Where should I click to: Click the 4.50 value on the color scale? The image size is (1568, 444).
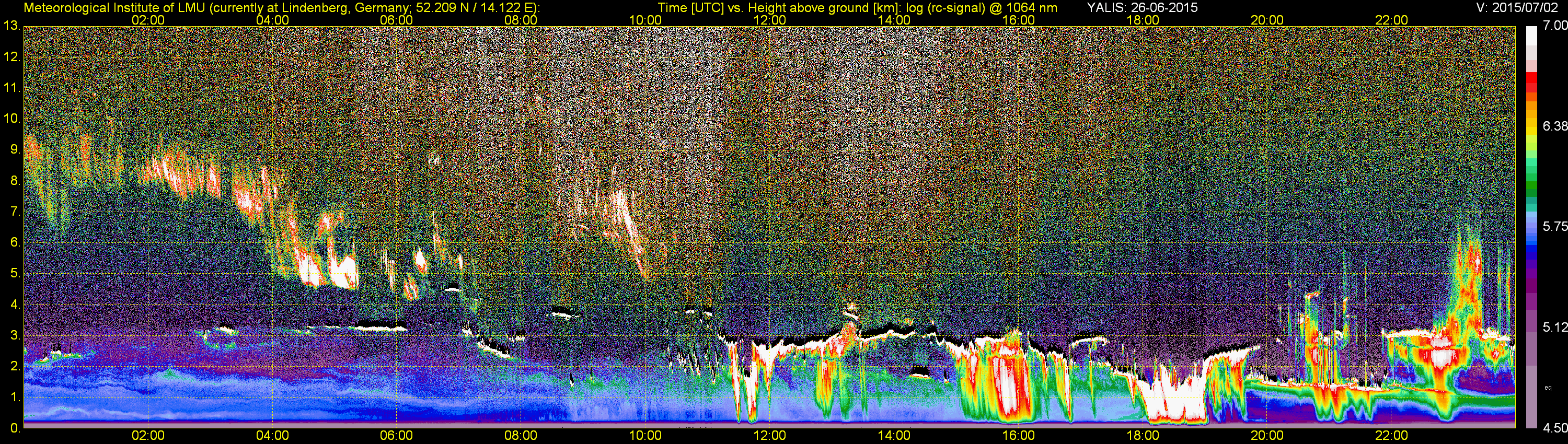(1554, 428)
